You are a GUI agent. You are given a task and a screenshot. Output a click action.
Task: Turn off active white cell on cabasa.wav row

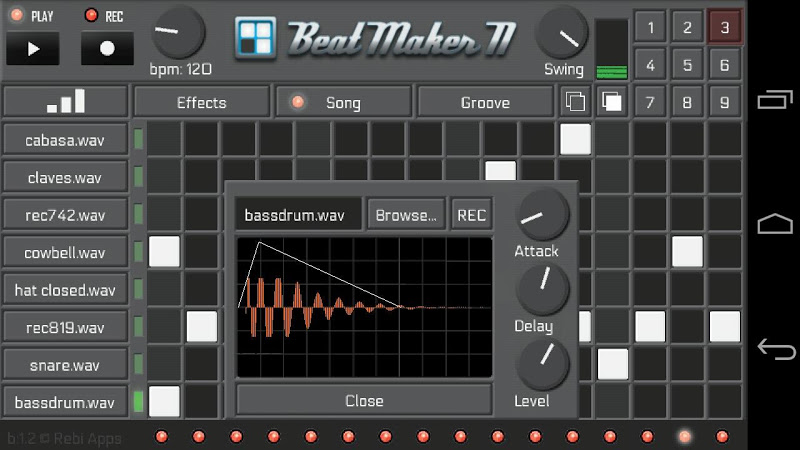[576, 139]
